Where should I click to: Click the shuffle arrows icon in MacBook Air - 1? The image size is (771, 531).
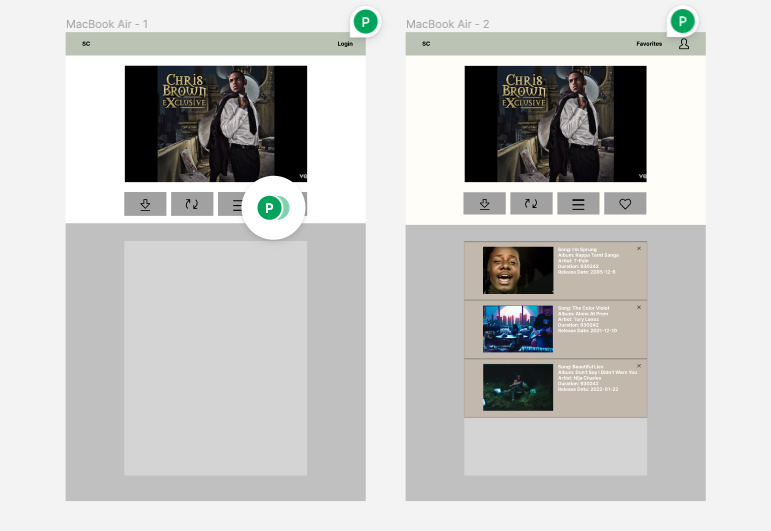(x=192, y=204)
